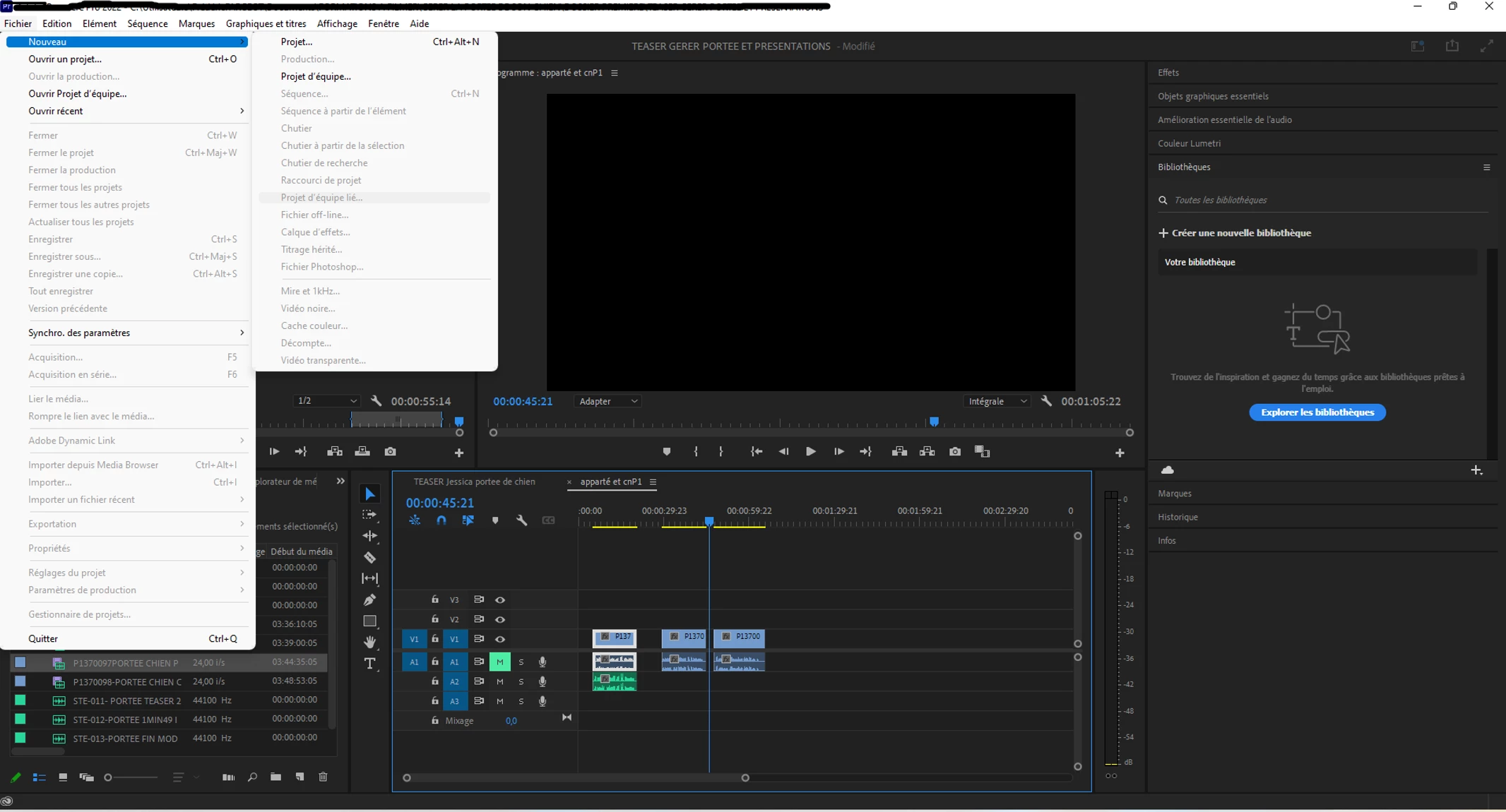Viewport: 1506px width, 812px height.
Task: Toggle V1 track output eye icon
Action: point(500,639)
